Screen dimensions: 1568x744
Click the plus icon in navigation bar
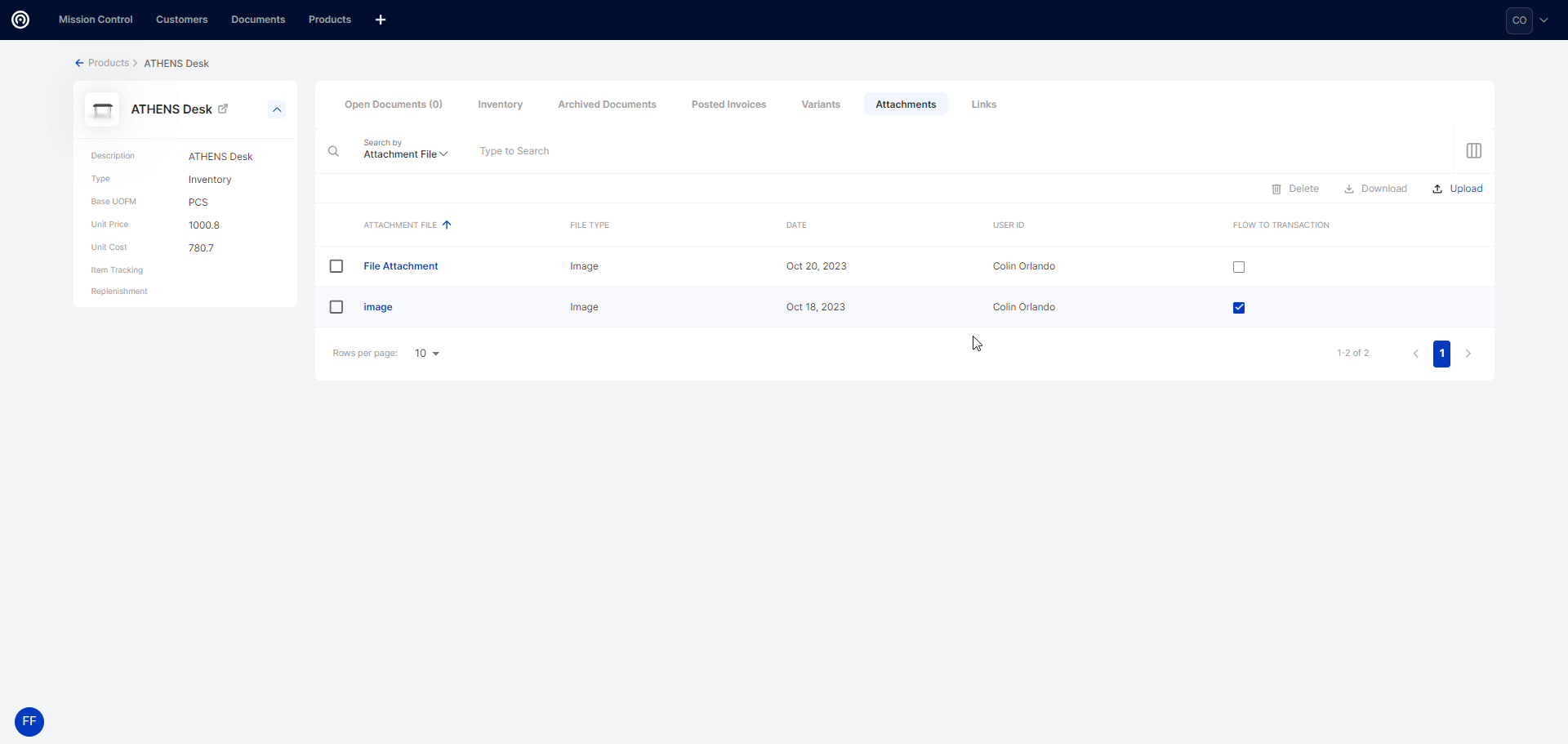381,20
